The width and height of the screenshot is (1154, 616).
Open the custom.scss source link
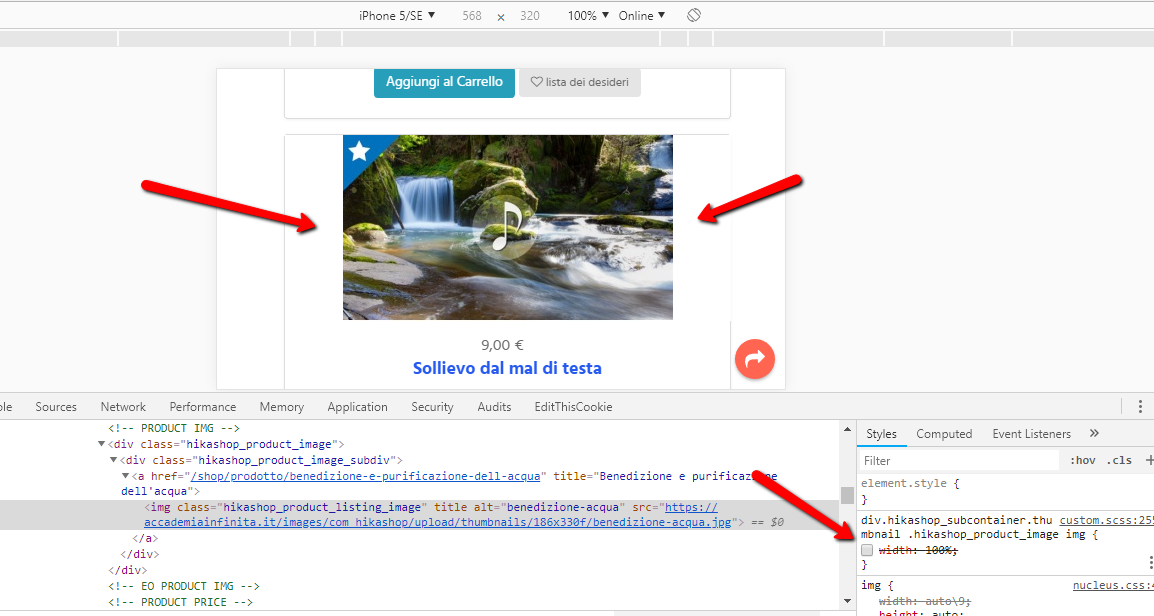pos(1106,520)
